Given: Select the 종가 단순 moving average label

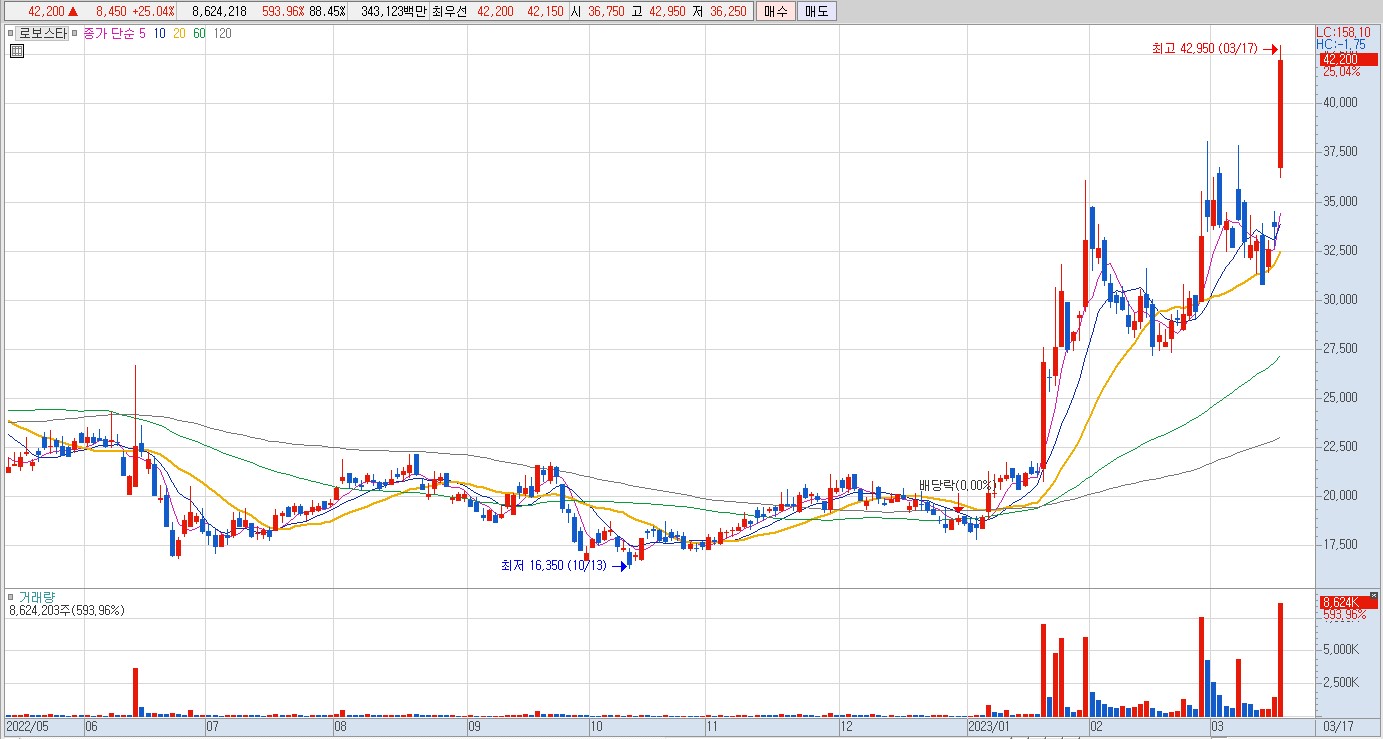Looking at the screenshot, I should click(x=109, y=33).
